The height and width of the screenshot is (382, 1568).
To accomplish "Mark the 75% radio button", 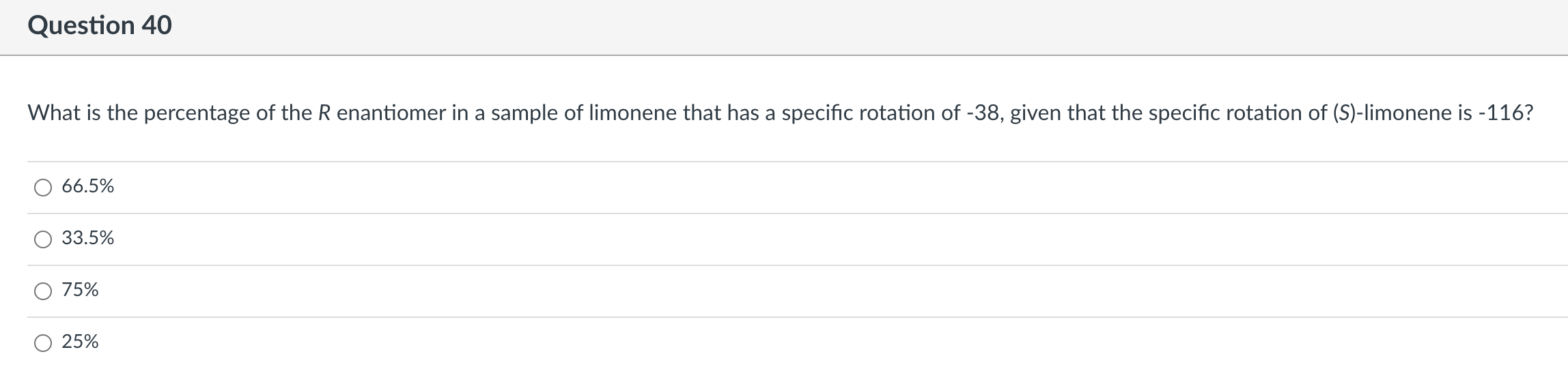I will coord(43,291).
